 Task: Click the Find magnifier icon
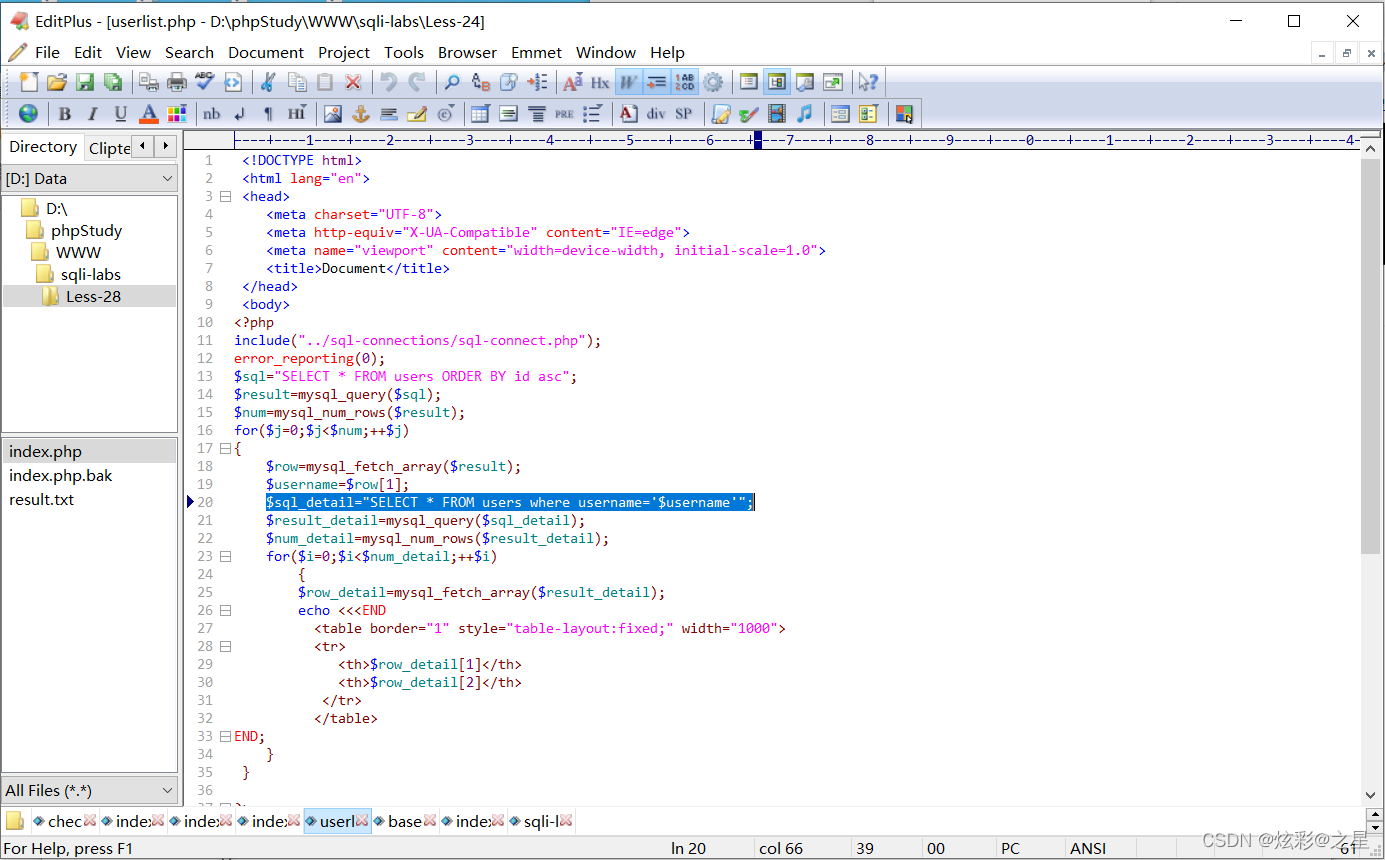click(x=452, y=82)
